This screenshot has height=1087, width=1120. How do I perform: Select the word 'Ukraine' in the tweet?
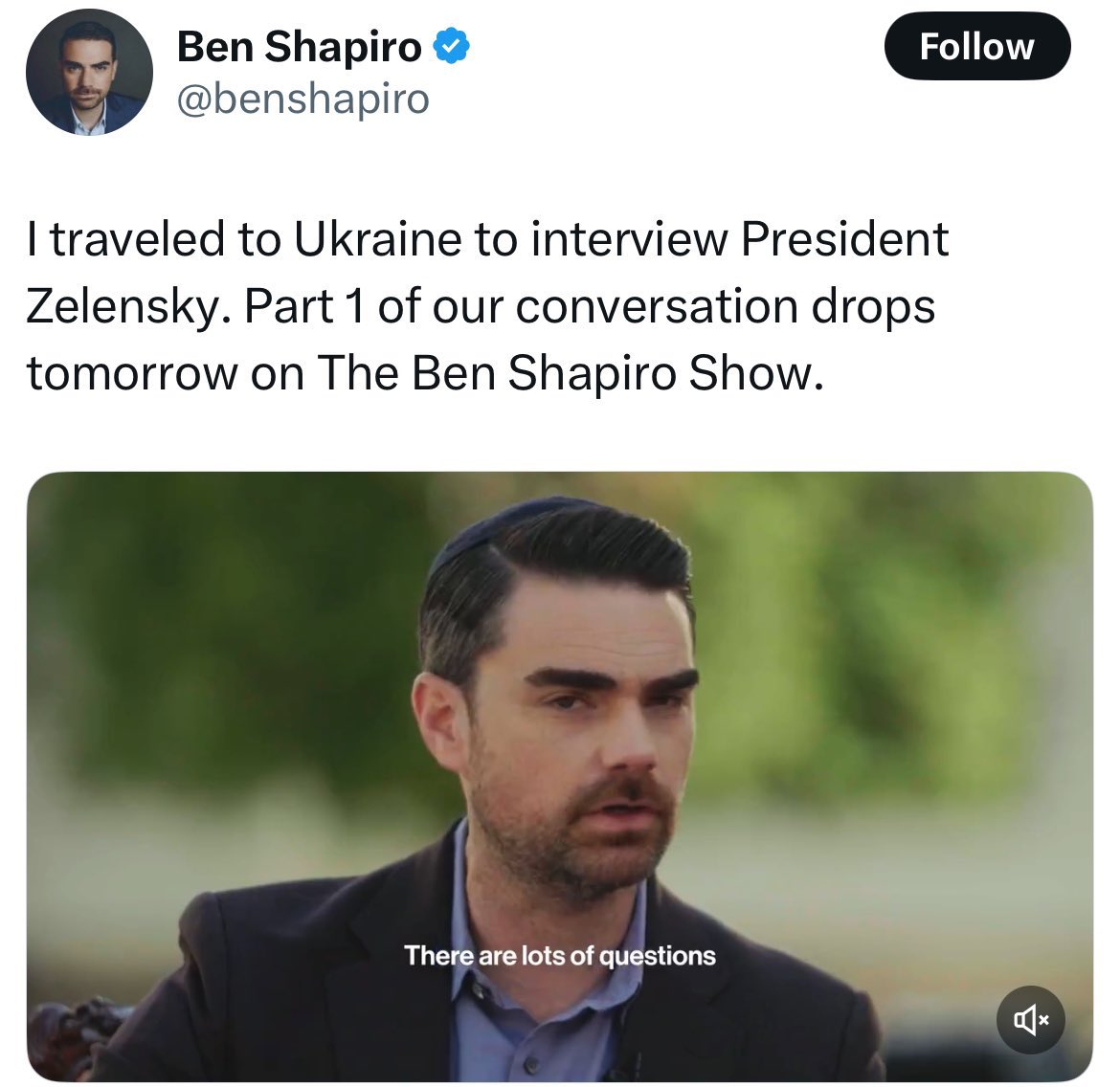[x=378, y=238]
